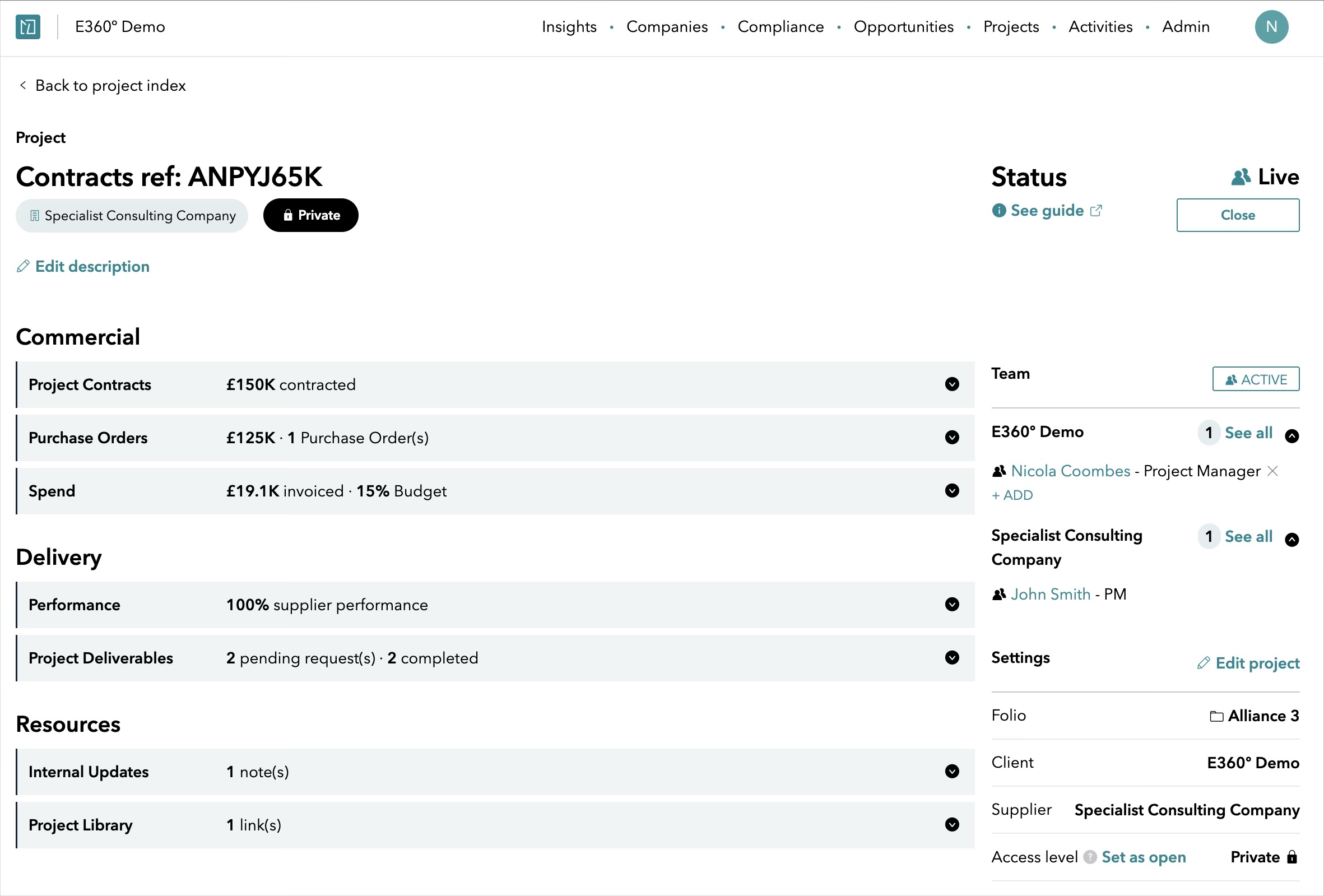Click the Access level help icon
This screenshot has width=1324, height=896.
pyautogui.click(x=1090, y=857)
